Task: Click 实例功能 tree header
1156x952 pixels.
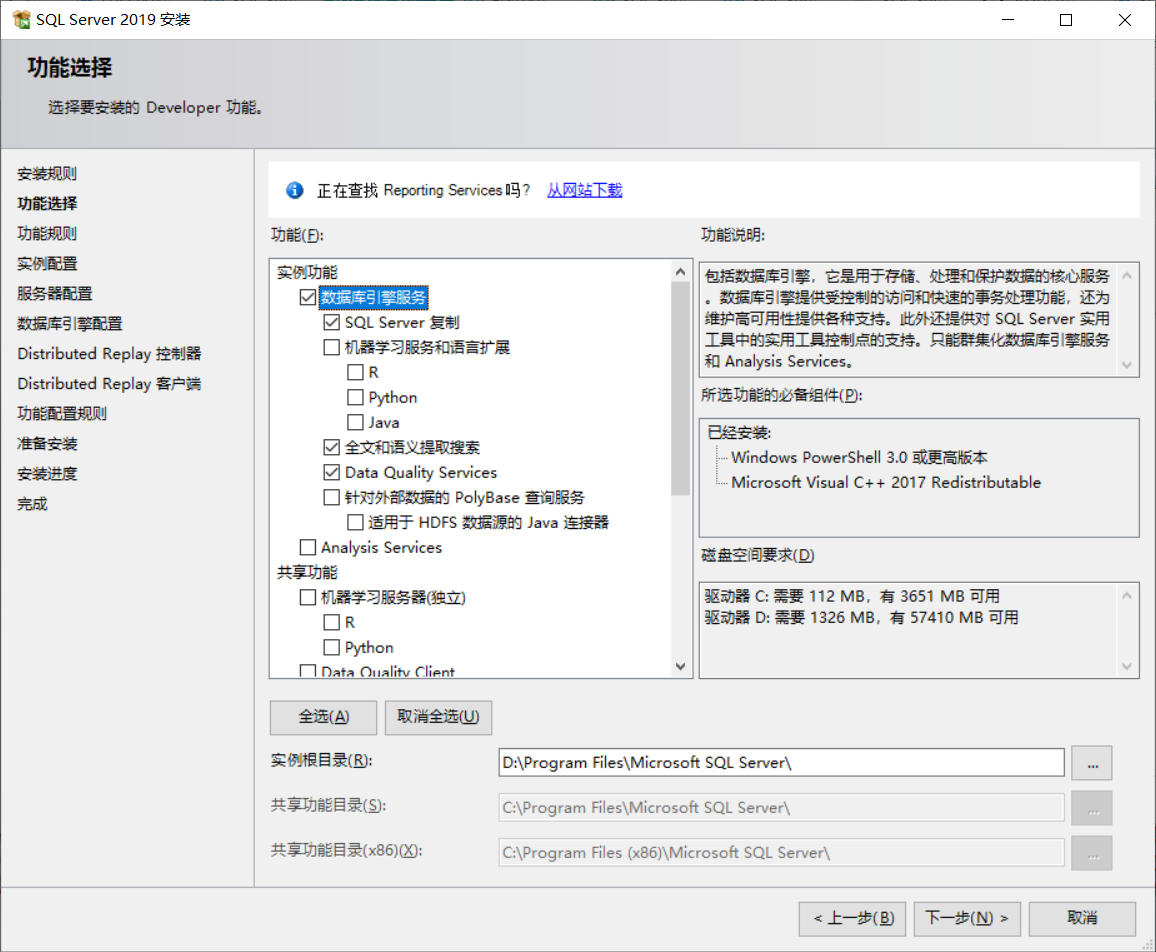Action: click(x=307, y=273)
